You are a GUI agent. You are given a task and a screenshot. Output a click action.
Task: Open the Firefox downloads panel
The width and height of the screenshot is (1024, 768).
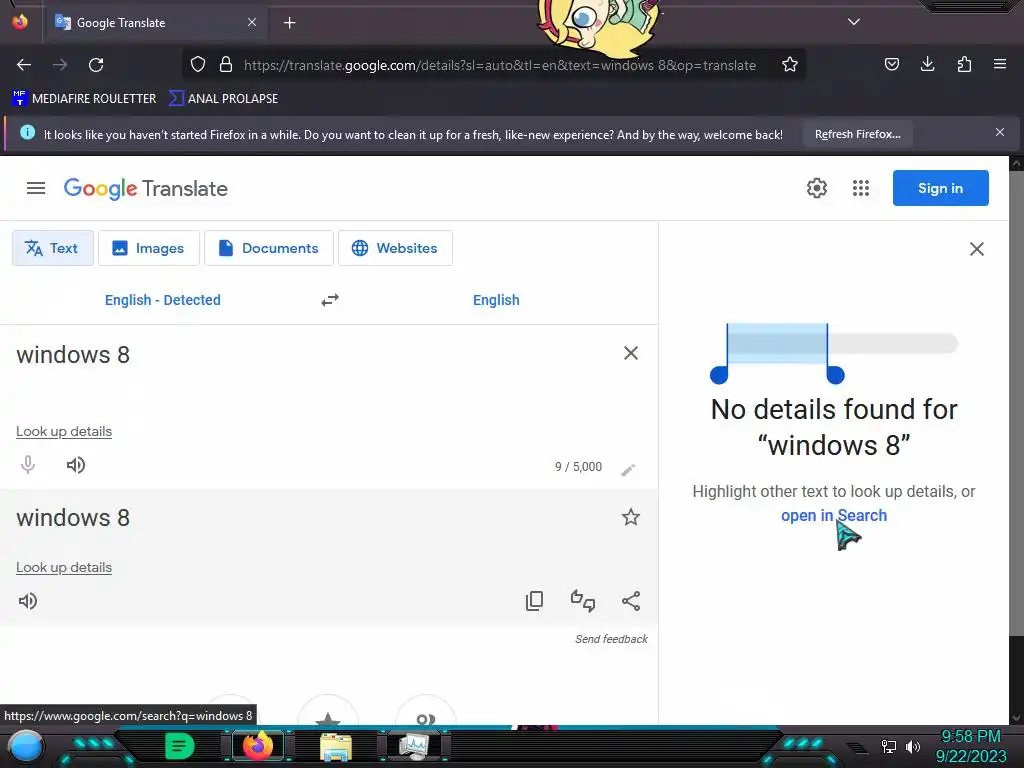coord(927,64)
